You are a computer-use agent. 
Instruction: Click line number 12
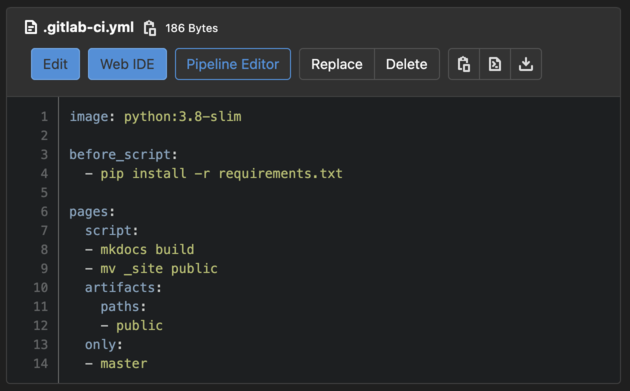pos(41,325)
